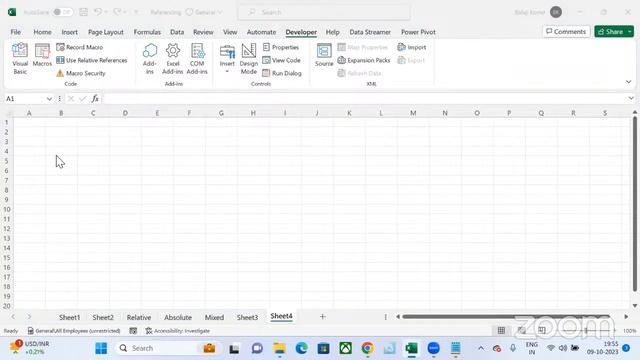Switch to the Home tab

(x=42, y=32)
